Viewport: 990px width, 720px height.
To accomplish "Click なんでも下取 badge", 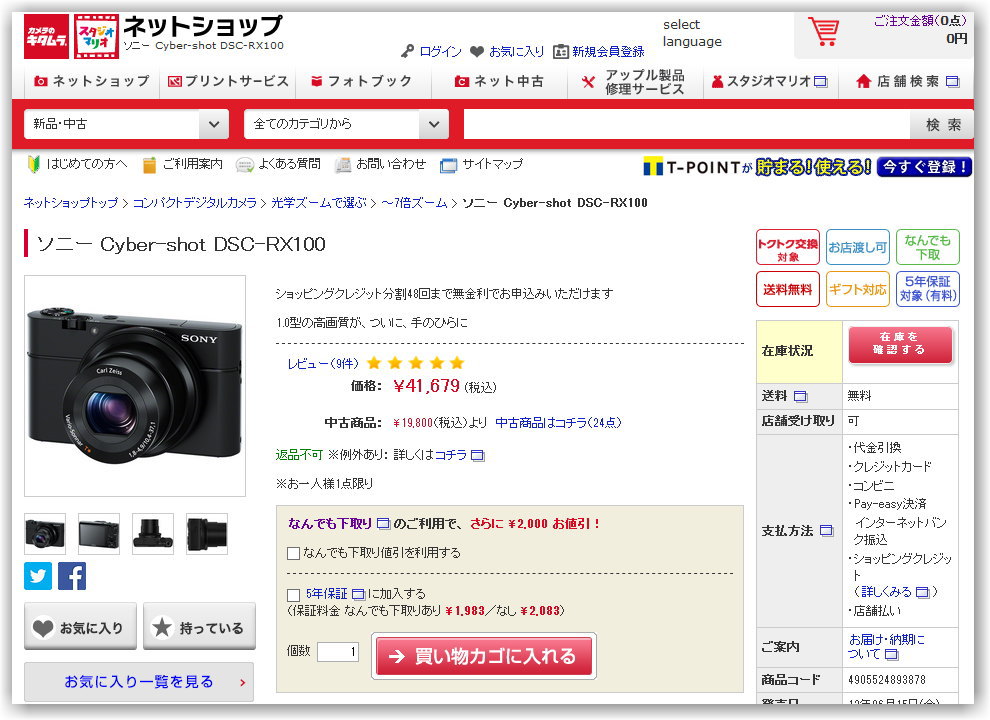I will point(927,247).
